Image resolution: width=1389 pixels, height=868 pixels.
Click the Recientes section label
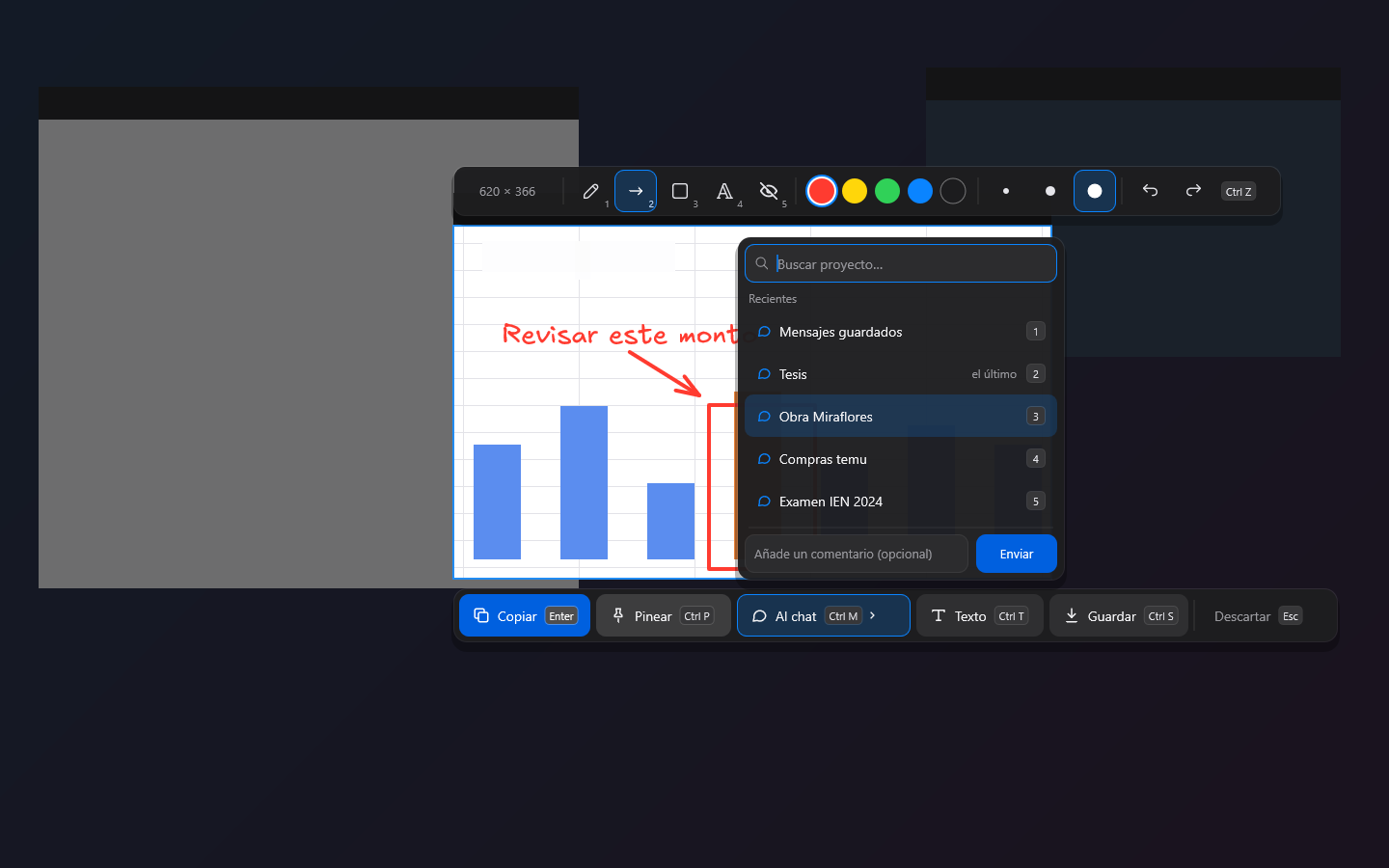[773, 299]
